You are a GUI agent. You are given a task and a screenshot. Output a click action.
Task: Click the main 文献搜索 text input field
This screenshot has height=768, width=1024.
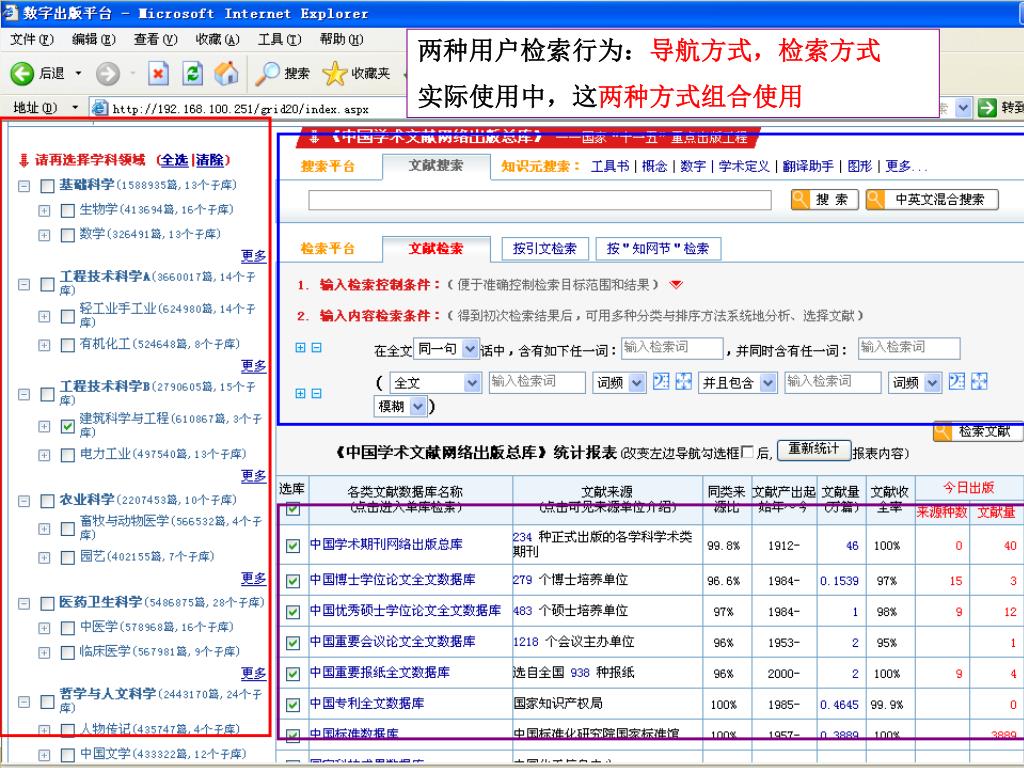(539, 200)
